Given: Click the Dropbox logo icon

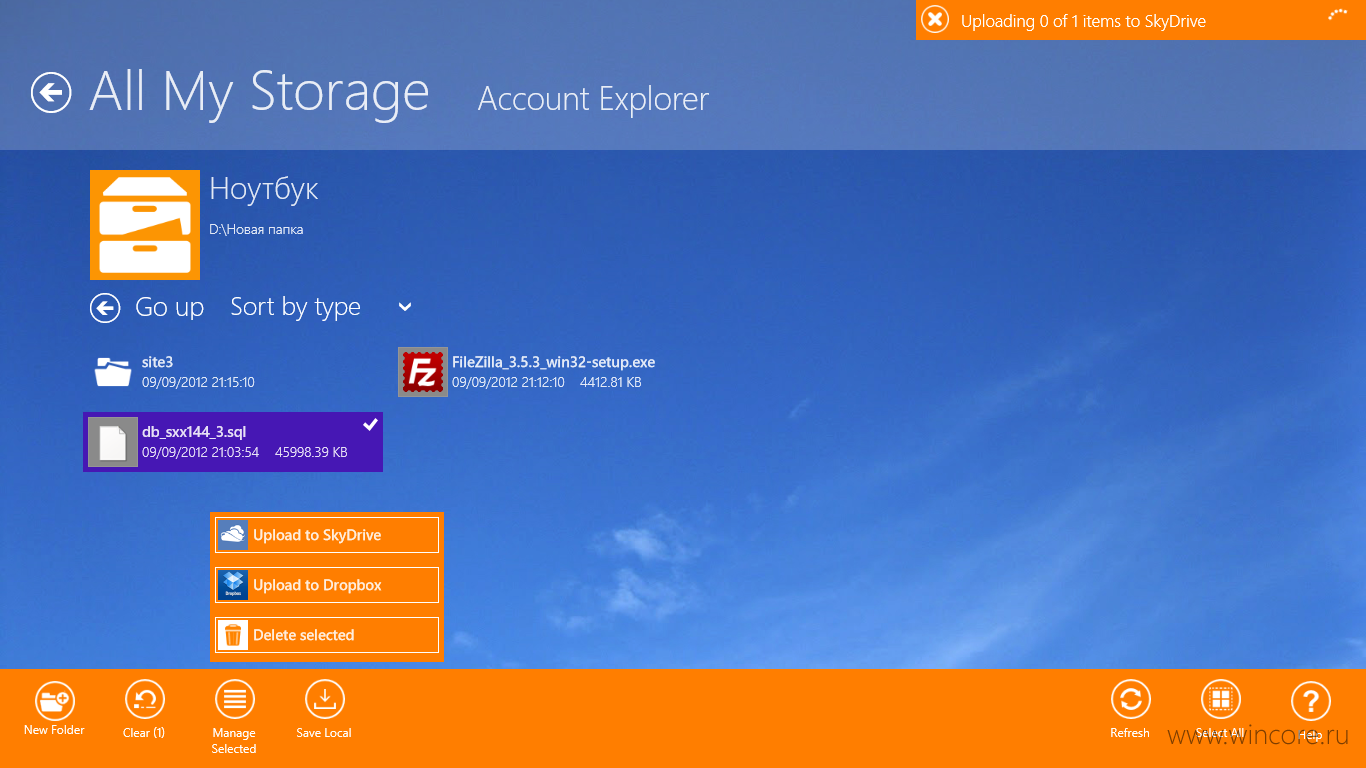Looking at the screenshot, I should point(233,585).
